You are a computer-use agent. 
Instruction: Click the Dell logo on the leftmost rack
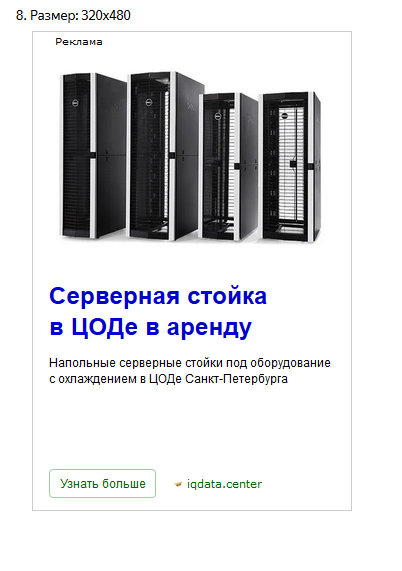(75, 103)
